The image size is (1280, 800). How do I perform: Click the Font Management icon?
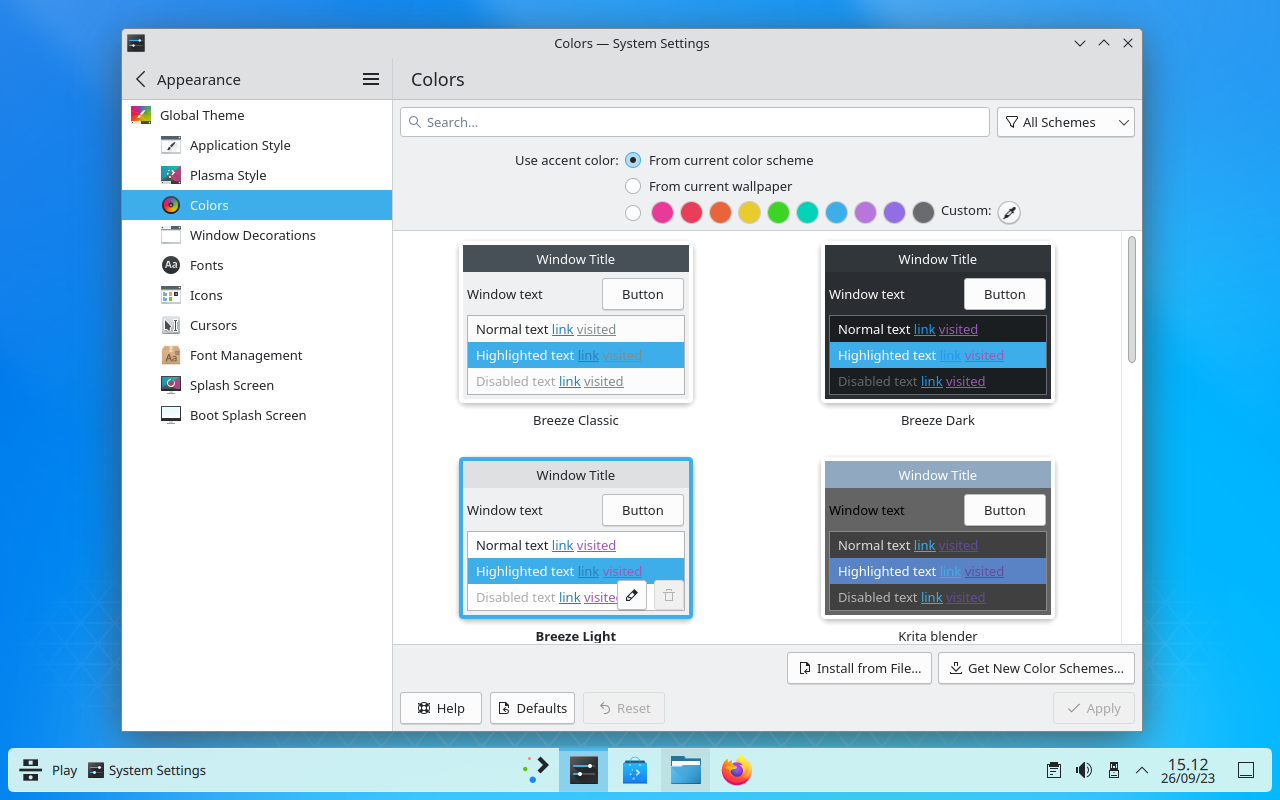(x=171, y=355)
